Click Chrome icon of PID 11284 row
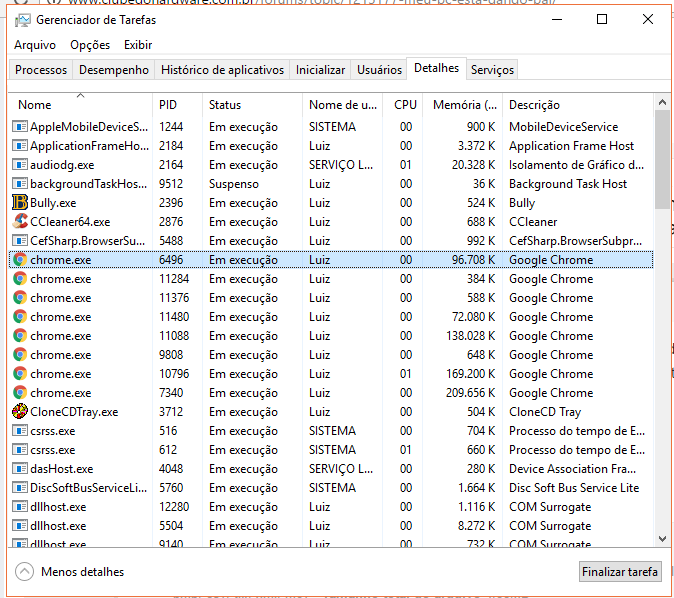 [20, 279]
